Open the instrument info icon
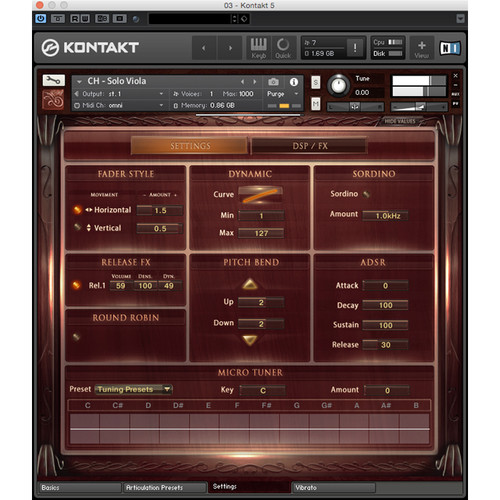 tap(294, 82)
